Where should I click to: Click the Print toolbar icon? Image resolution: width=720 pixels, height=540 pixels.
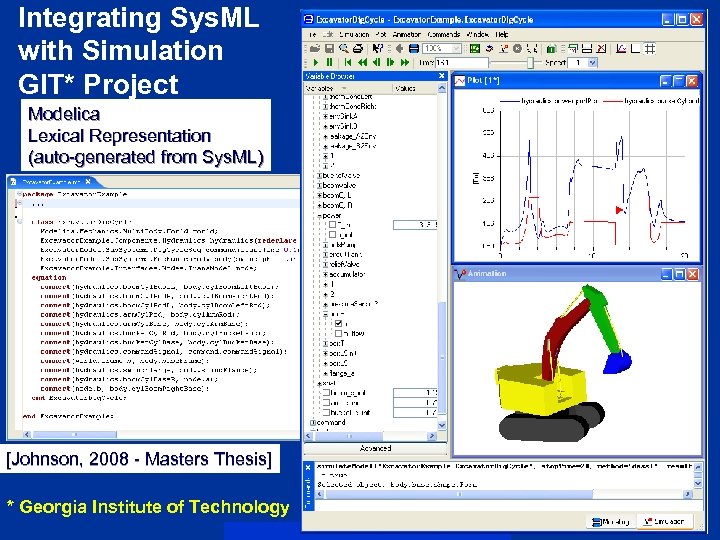pos(358,48)
